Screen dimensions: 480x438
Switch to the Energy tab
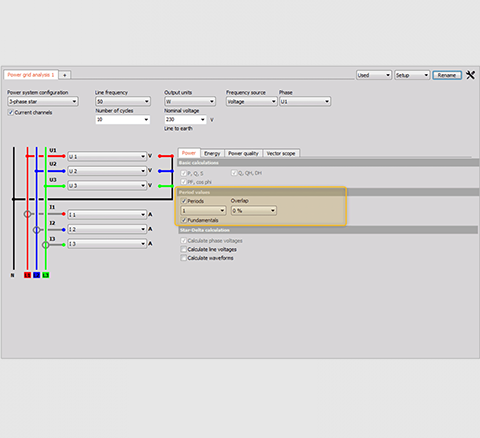coord(212,153)
